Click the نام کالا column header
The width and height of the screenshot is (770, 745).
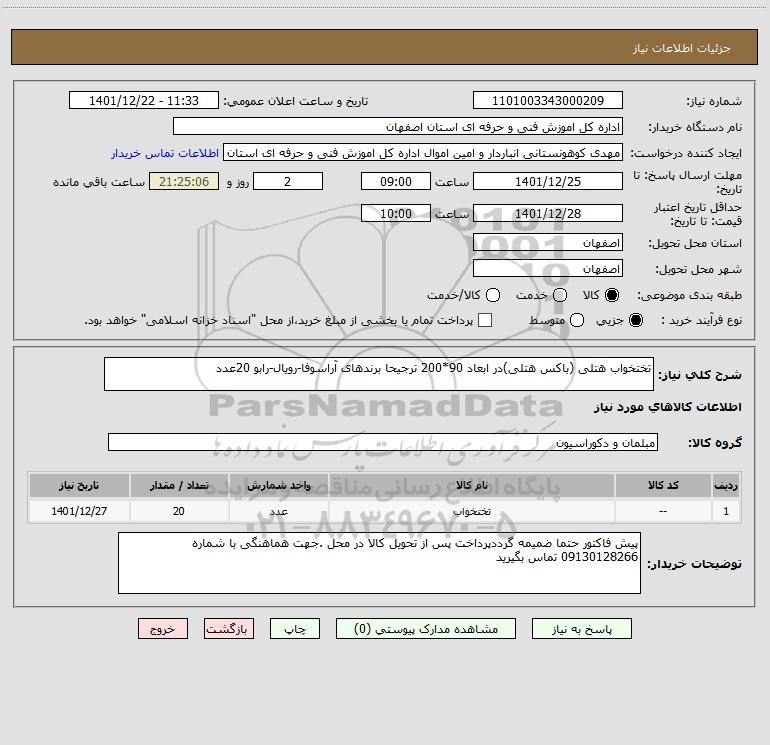pyautogui.click(x=471, y=485)
